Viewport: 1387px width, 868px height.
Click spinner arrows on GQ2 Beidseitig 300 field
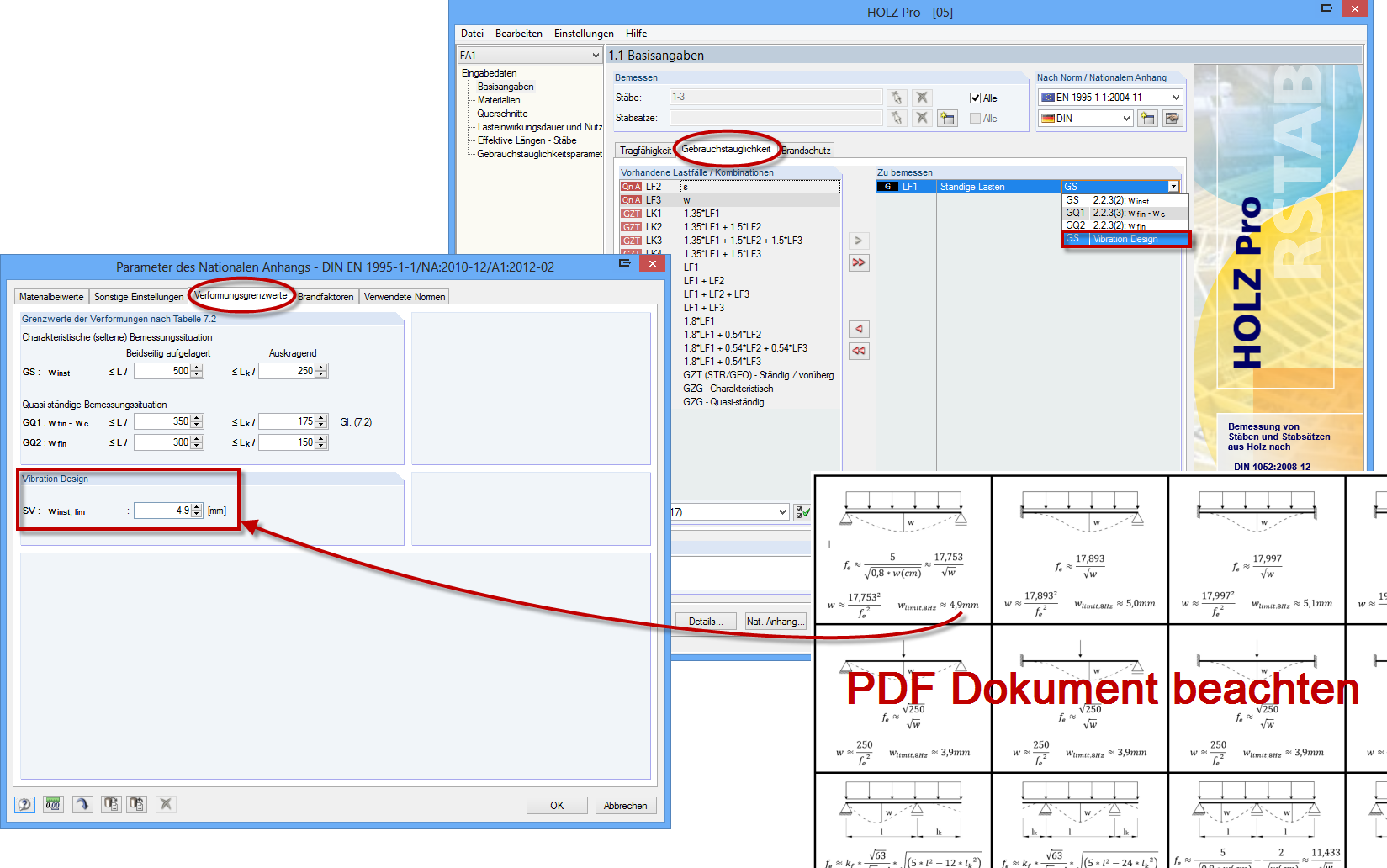point(197,442)
